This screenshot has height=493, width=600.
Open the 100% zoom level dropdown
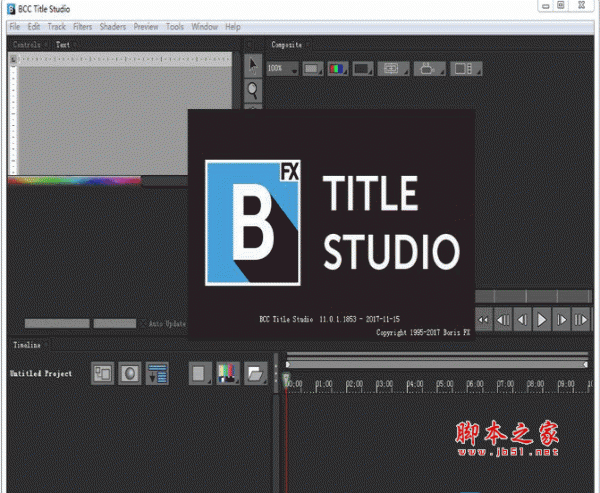[x=282, y=69]
